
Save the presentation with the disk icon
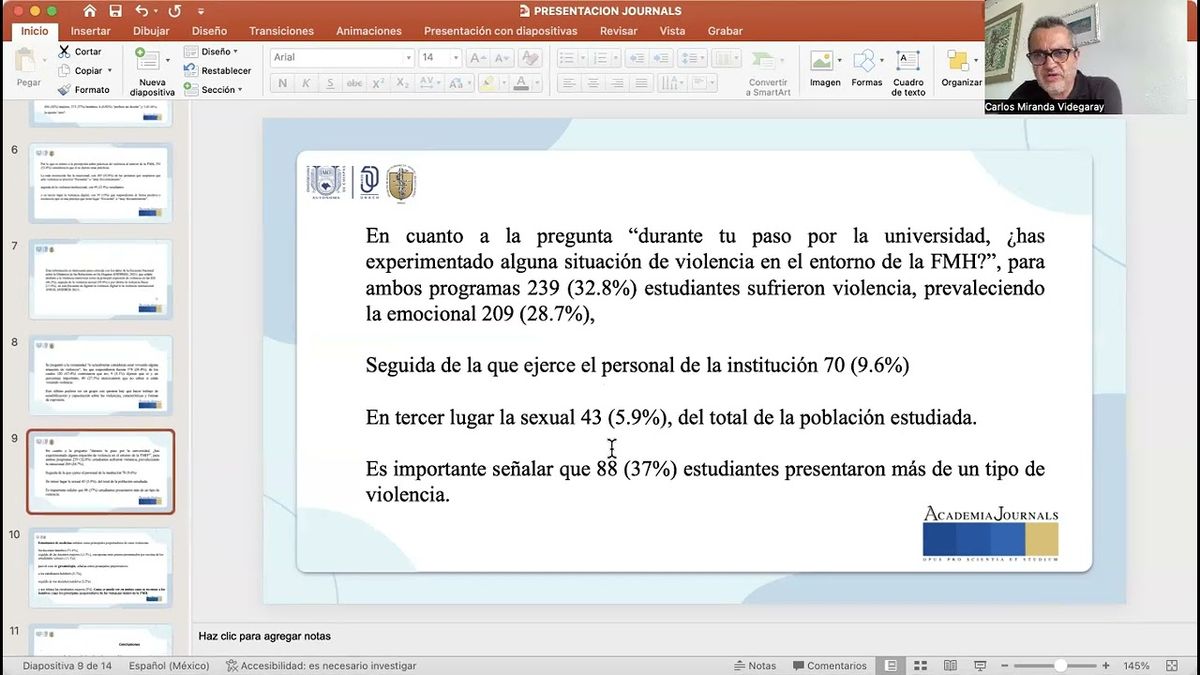point(116,11)
